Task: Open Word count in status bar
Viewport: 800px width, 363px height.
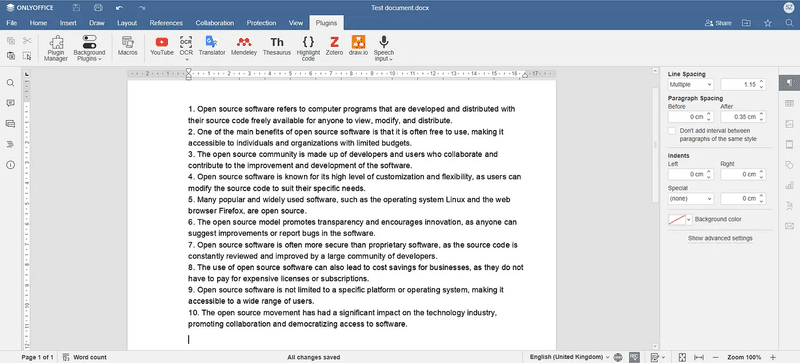Action: (85, 357)
